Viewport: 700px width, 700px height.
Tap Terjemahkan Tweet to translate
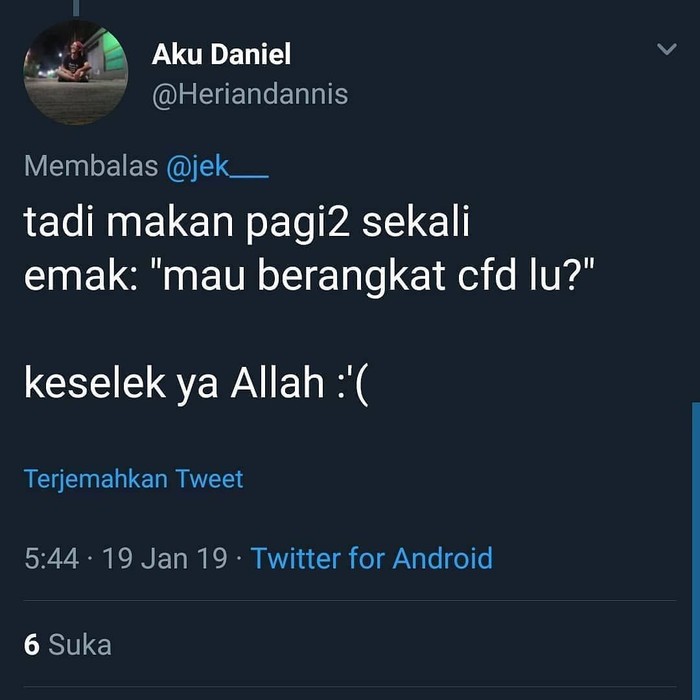[x=133, y=479]
